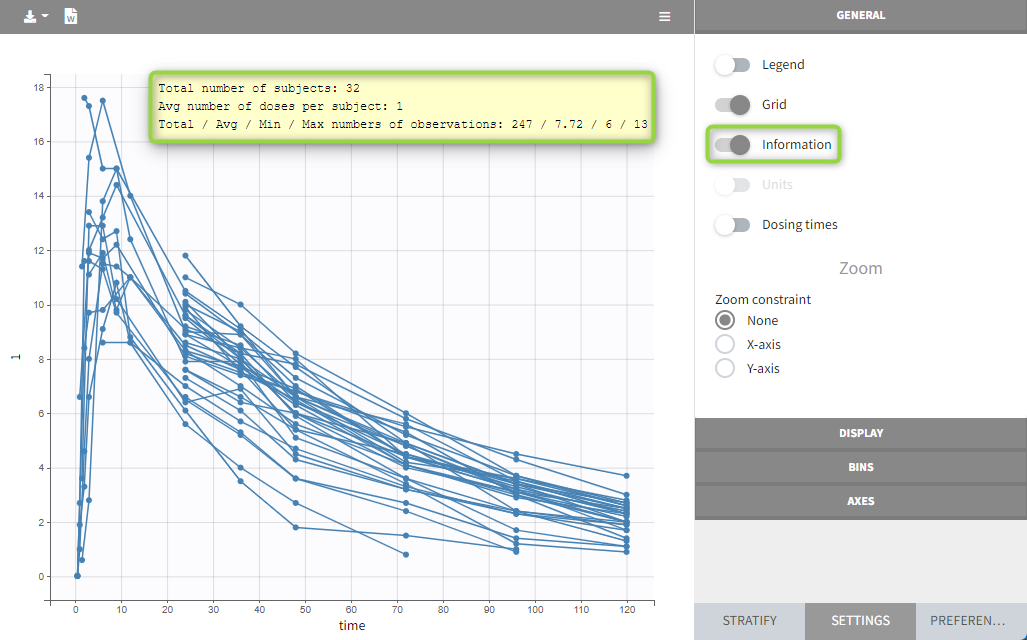Screen dimensions: 1027x640
Task: Turn off the Grid toggle
Action: click(732, 105)
